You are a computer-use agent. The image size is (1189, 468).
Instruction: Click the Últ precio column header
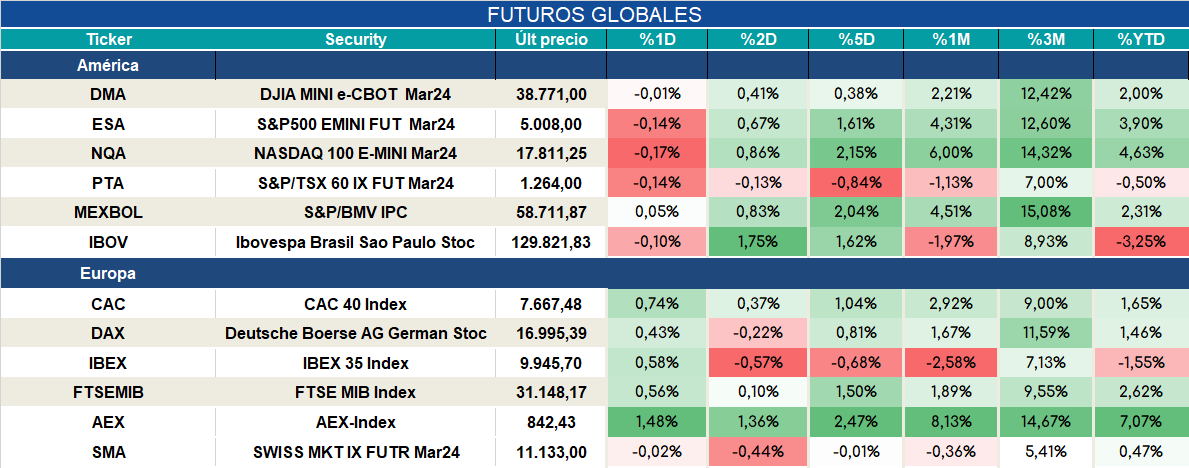pyautogui.click(x=551, y=40)
